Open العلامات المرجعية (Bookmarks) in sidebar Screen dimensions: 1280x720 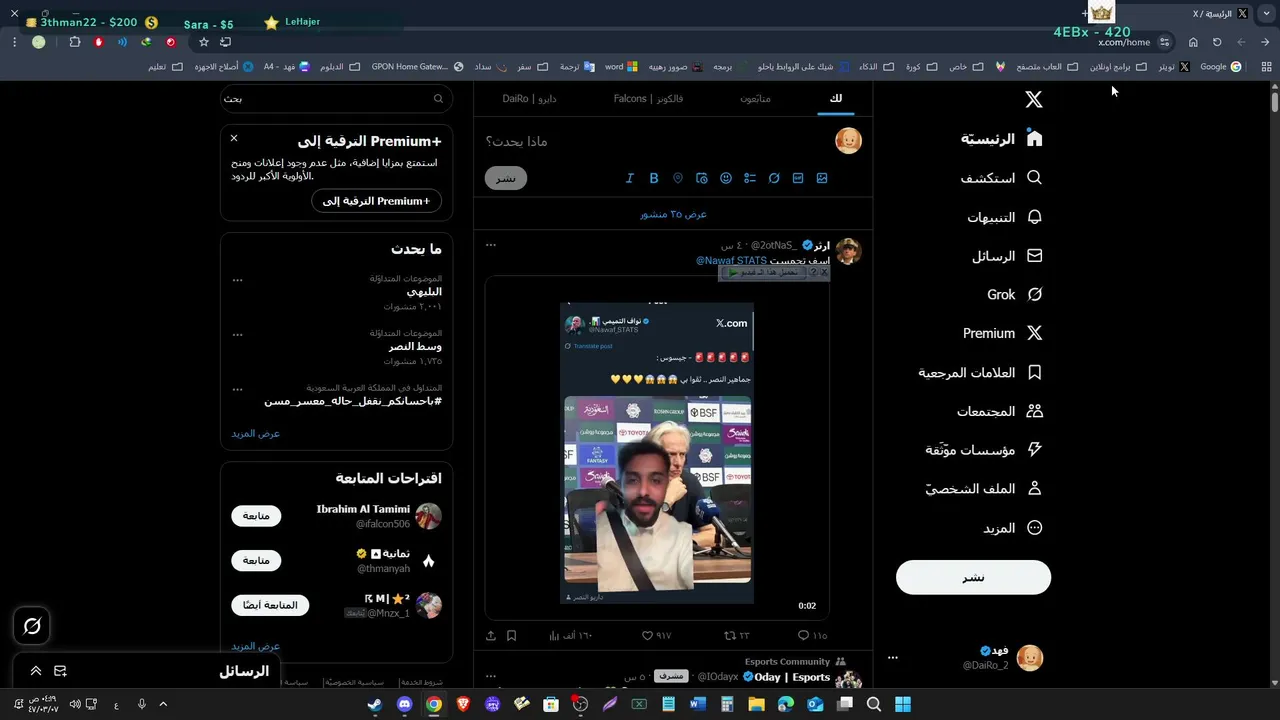click(980, 372)
